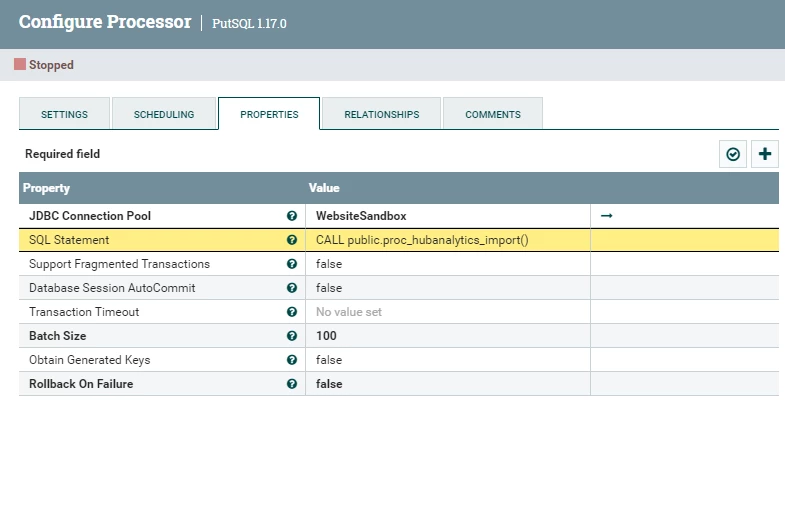Viewport: 785px width, 506px height.
Task: Click help icon for Transaction Timeout
Action: pos(292,312)
